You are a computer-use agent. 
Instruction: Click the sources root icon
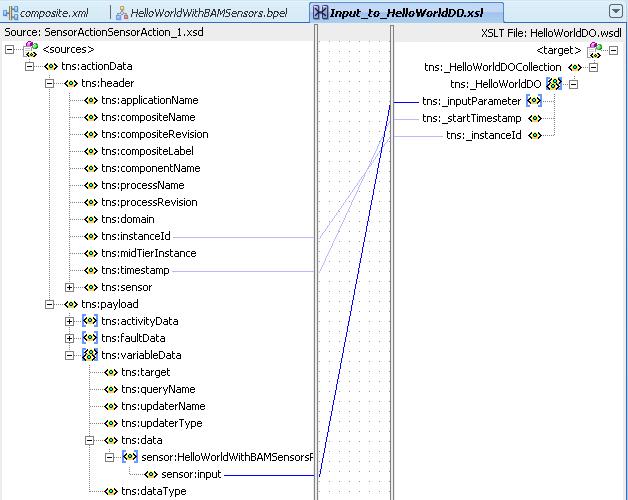[x=29, y=49]
